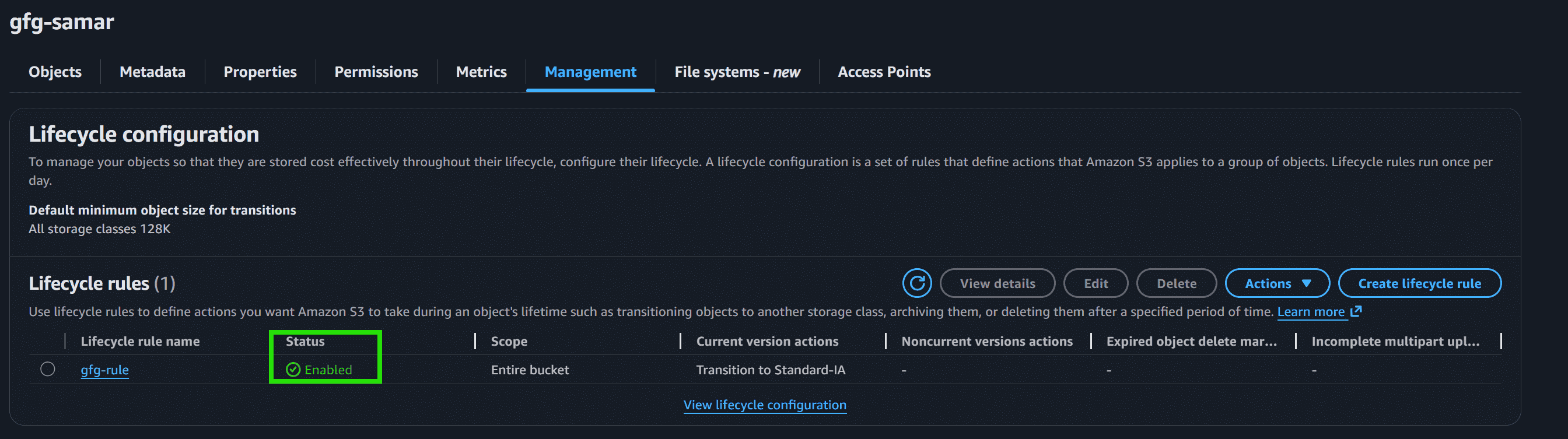Screen dimensions: 1568x439
Task: Go to the Access Points tab
Action: click(884, 72)
